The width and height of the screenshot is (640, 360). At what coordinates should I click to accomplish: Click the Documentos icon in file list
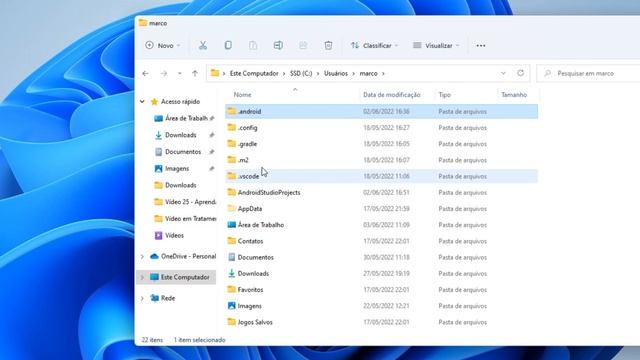point(231,257)
